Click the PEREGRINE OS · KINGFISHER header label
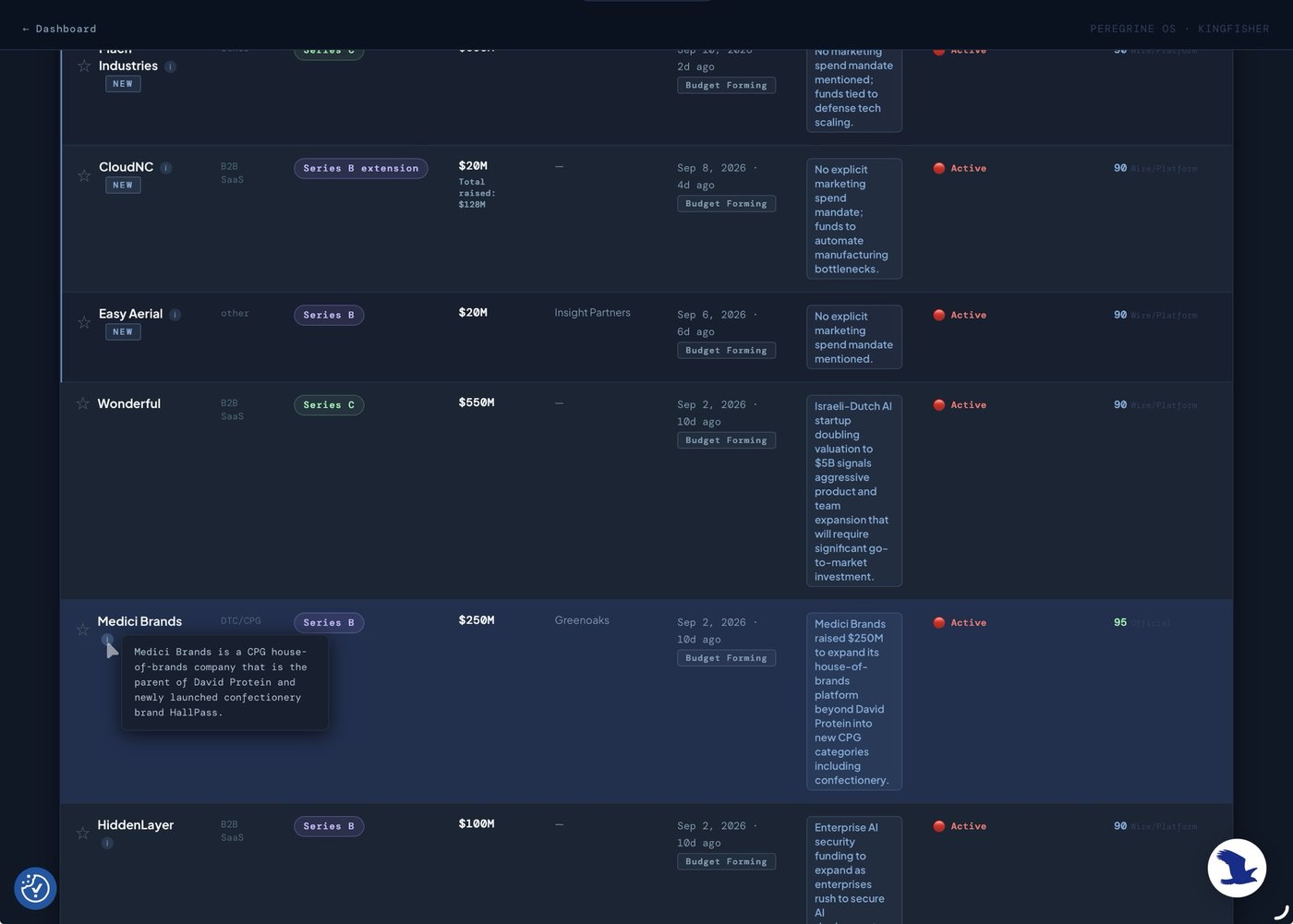 coord(1179,29)
